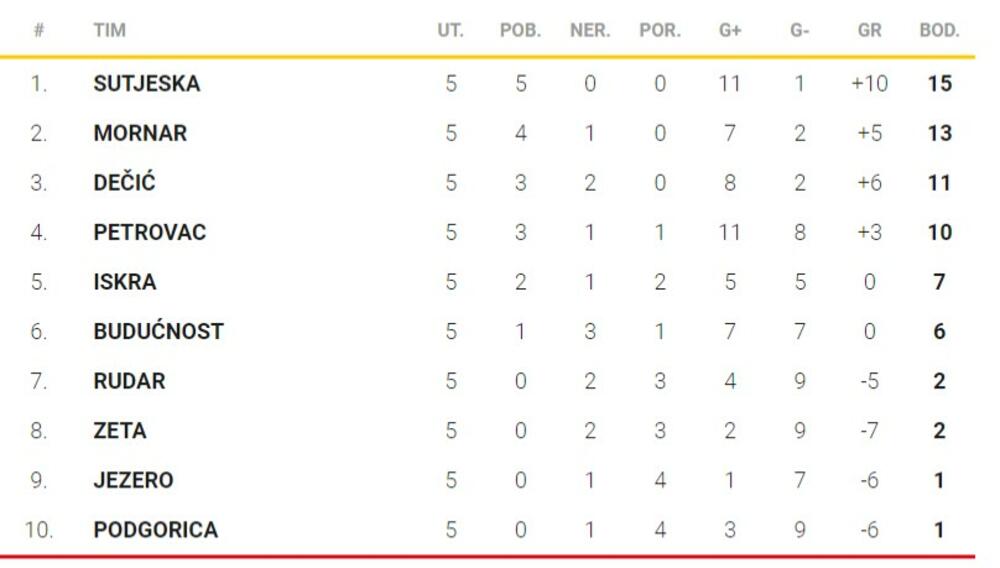Click the G- goals conceded header
The image size is (1000, 568).
pyautogui.click(x=799, y=30)
